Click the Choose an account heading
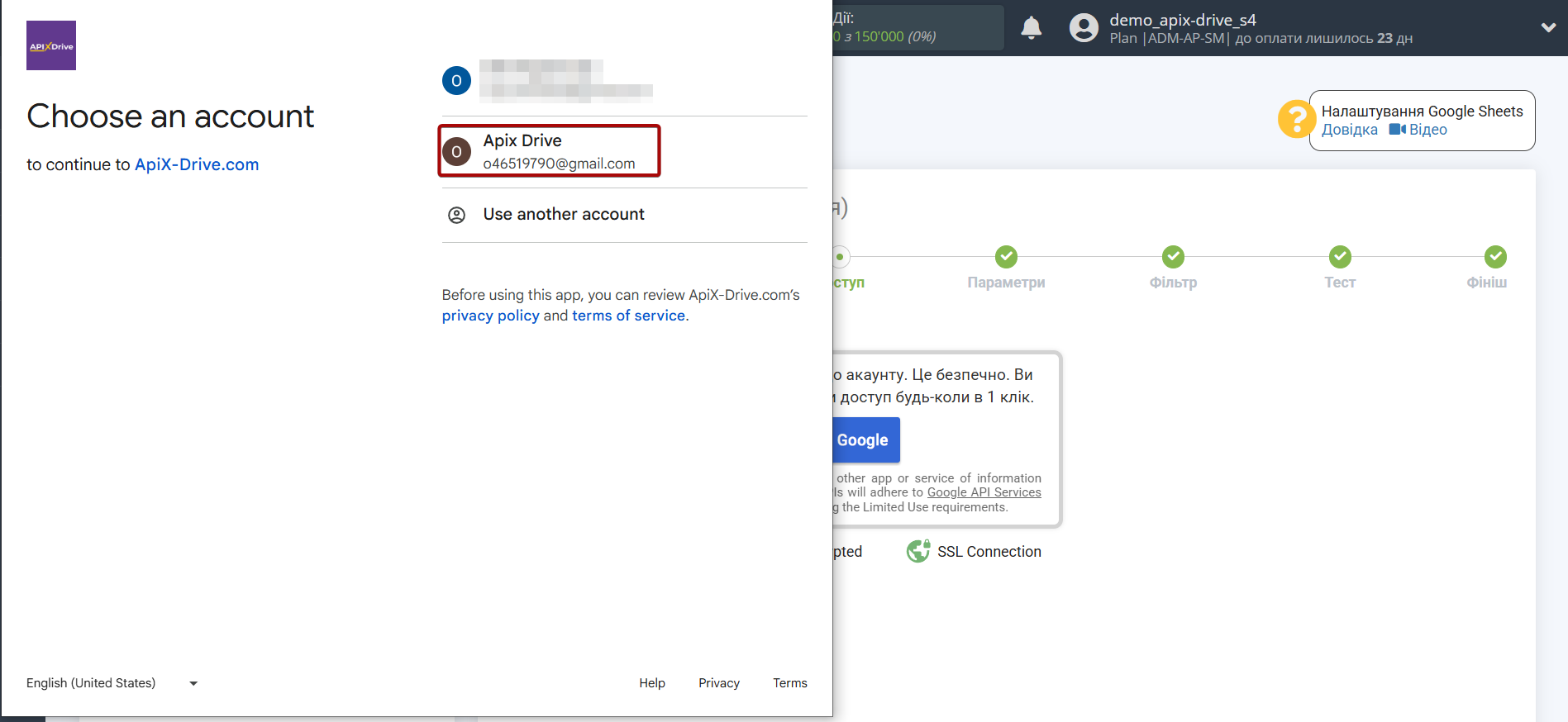This screenshot has height=722, width=1568. pos(170,116)
